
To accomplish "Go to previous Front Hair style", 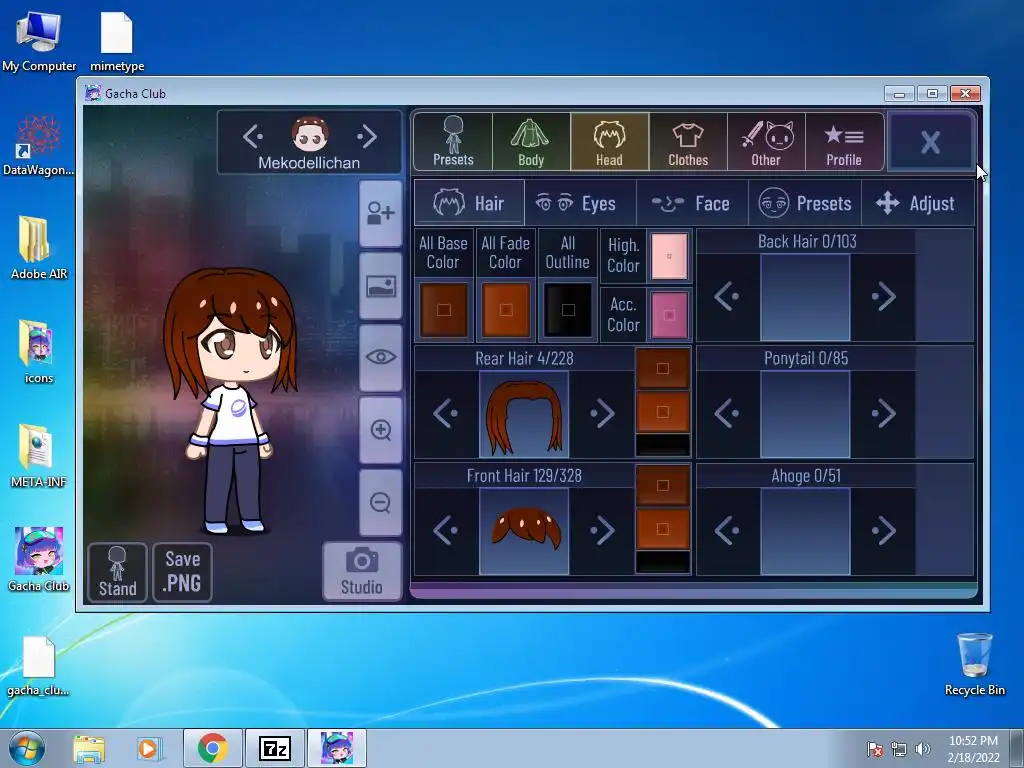I will (x=446, y=530).
